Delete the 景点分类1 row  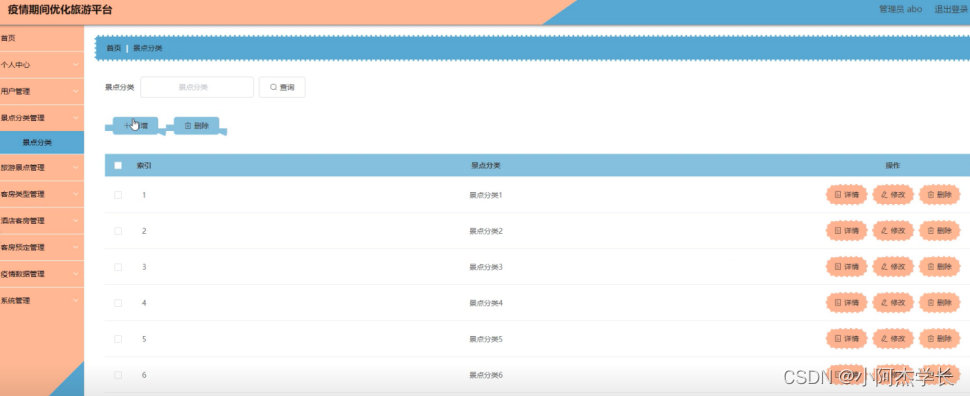939,195
